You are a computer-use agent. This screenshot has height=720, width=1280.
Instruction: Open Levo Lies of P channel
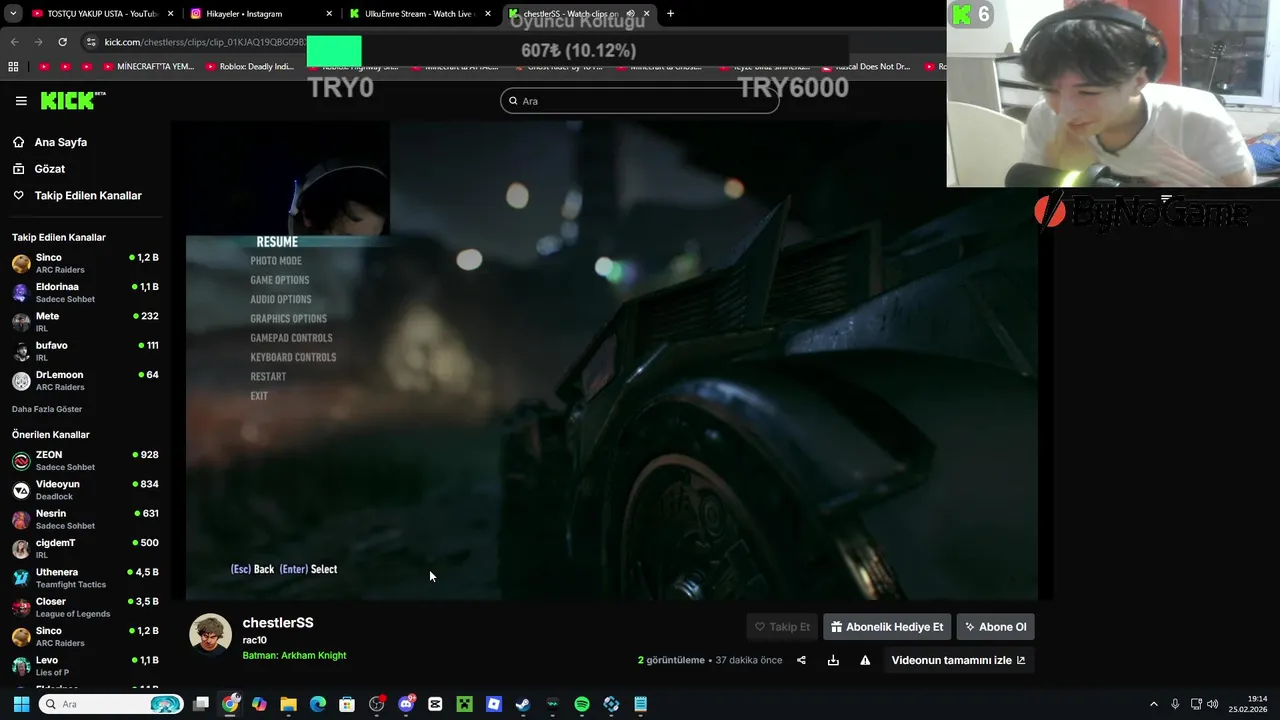(85, 666)
